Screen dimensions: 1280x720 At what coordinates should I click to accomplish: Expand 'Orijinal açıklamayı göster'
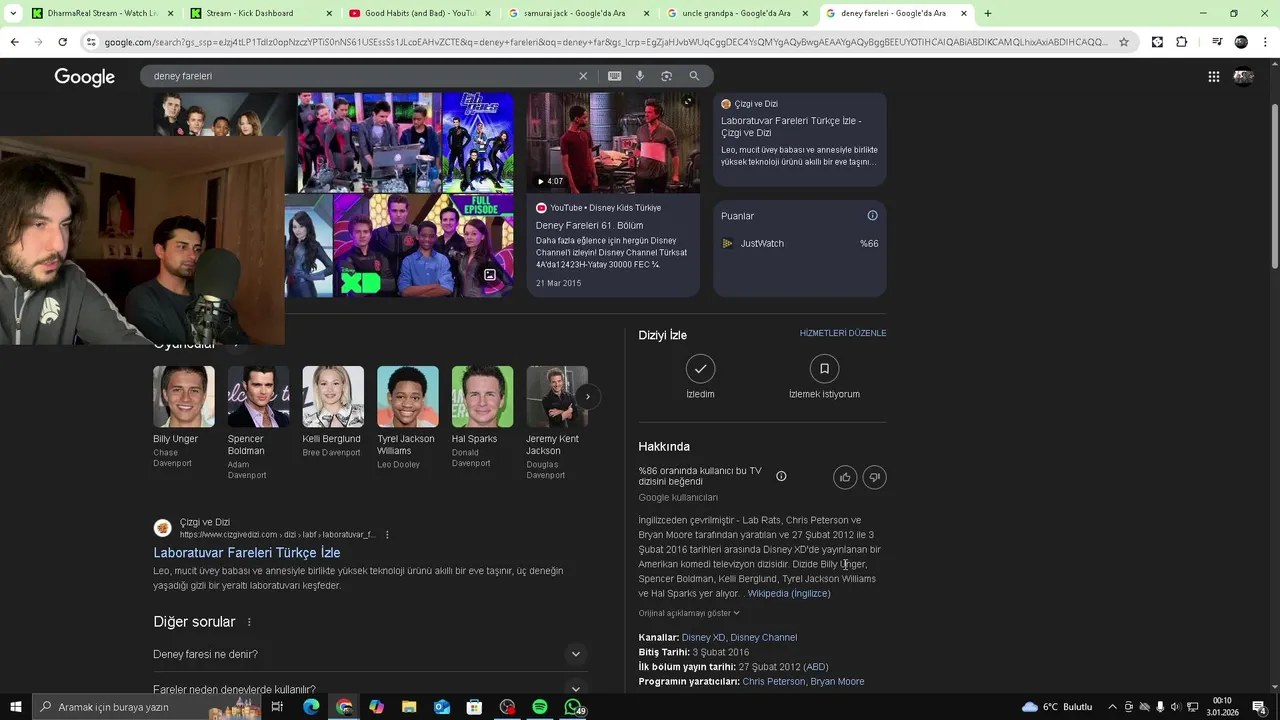tap(689, 613)
